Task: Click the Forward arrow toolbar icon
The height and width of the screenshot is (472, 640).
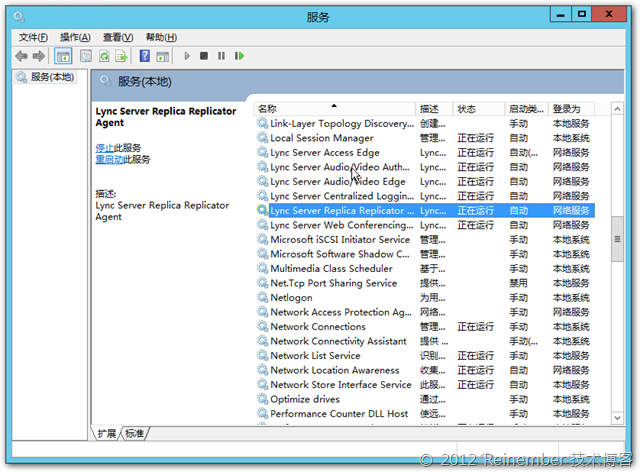Action: point(39,56)
